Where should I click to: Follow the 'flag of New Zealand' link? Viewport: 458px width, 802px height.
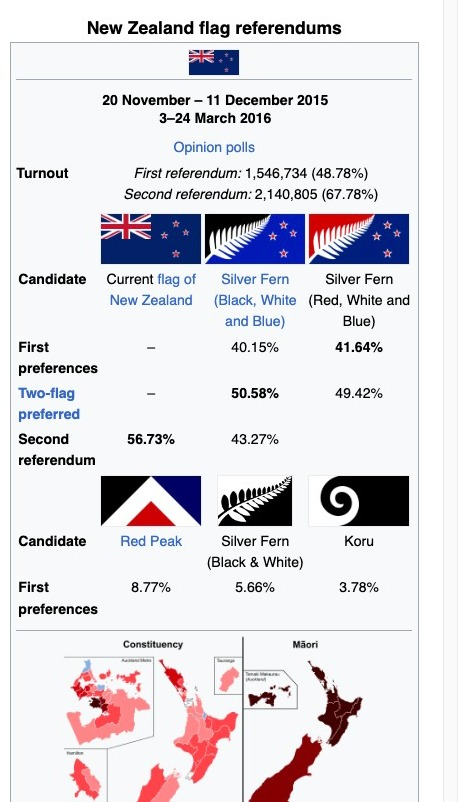coord(153,289)
